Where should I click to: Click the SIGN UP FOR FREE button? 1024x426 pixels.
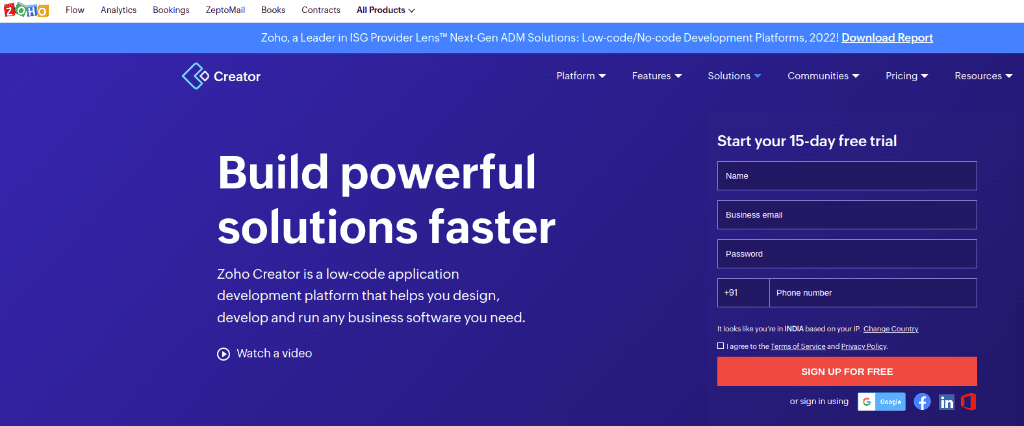[x=847, y=372]
